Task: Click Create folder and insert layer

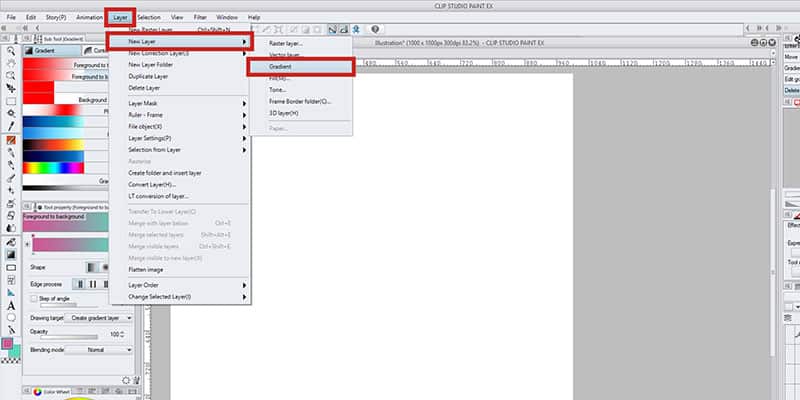Action: point(180,173)
